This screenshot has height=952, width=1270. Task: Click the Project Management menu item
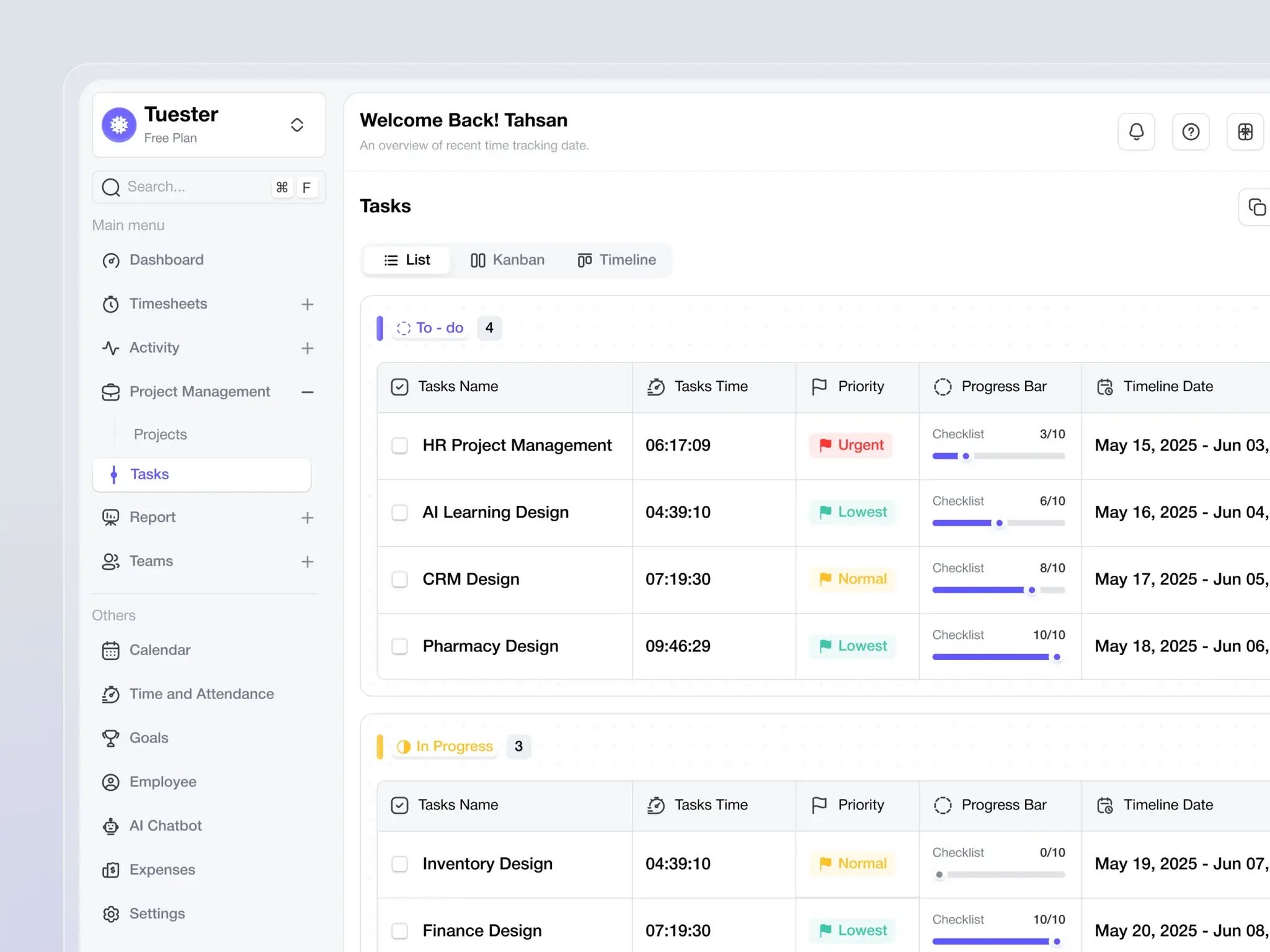[x=200, y=392]
